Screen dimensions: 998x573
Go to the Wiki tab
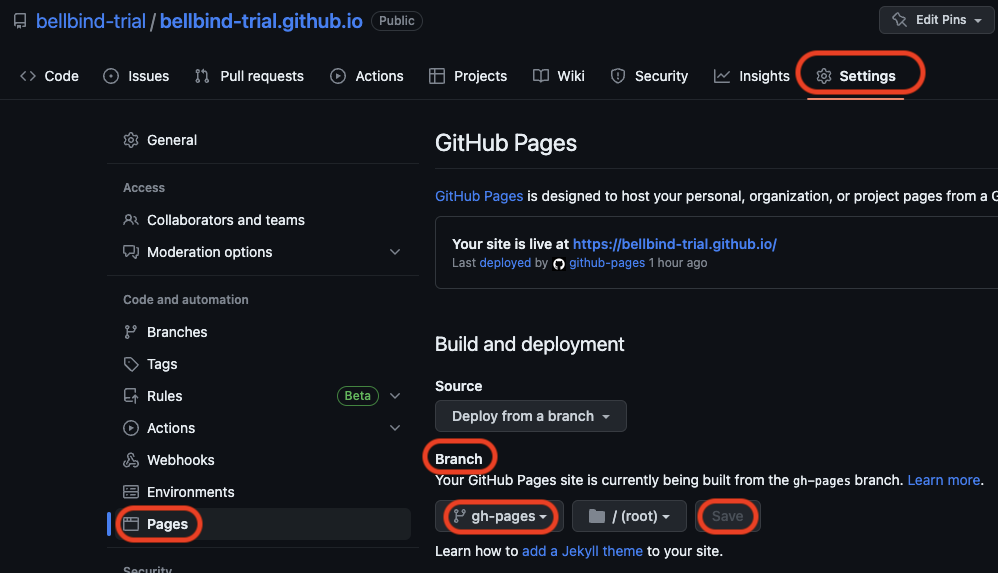pos(559,76)
